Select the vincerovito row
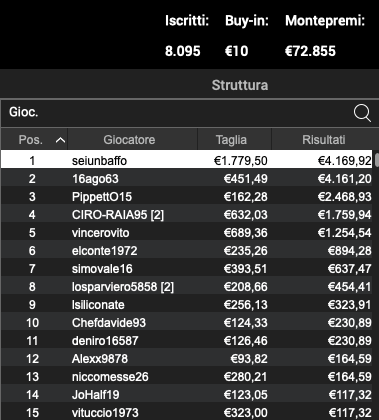 187,233
